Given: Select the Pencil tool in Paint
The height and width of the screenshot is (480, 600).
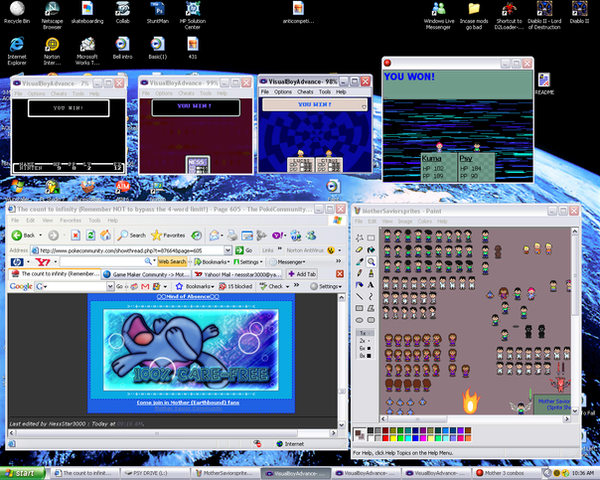Looking at the screenshot, I should click(360, 275).
